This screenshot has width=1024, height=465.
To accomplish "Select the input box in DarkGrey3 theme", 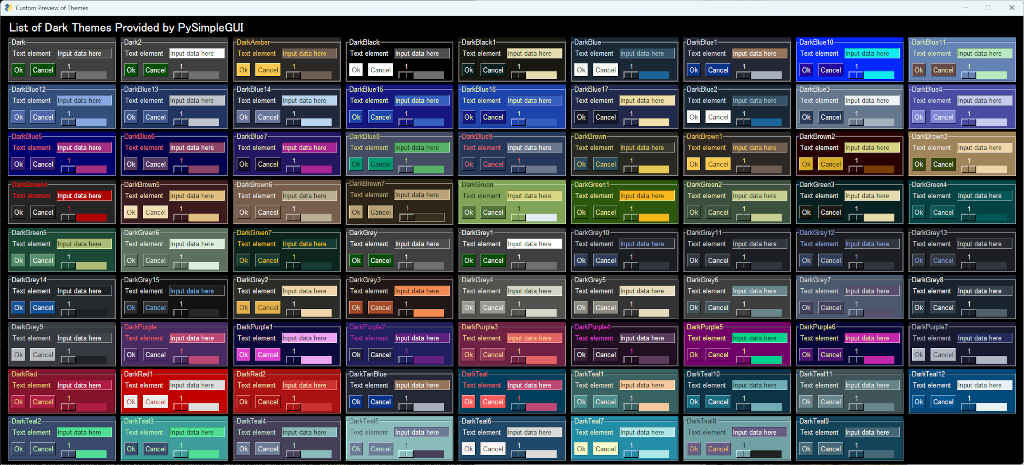I will (x=421, y=291).
